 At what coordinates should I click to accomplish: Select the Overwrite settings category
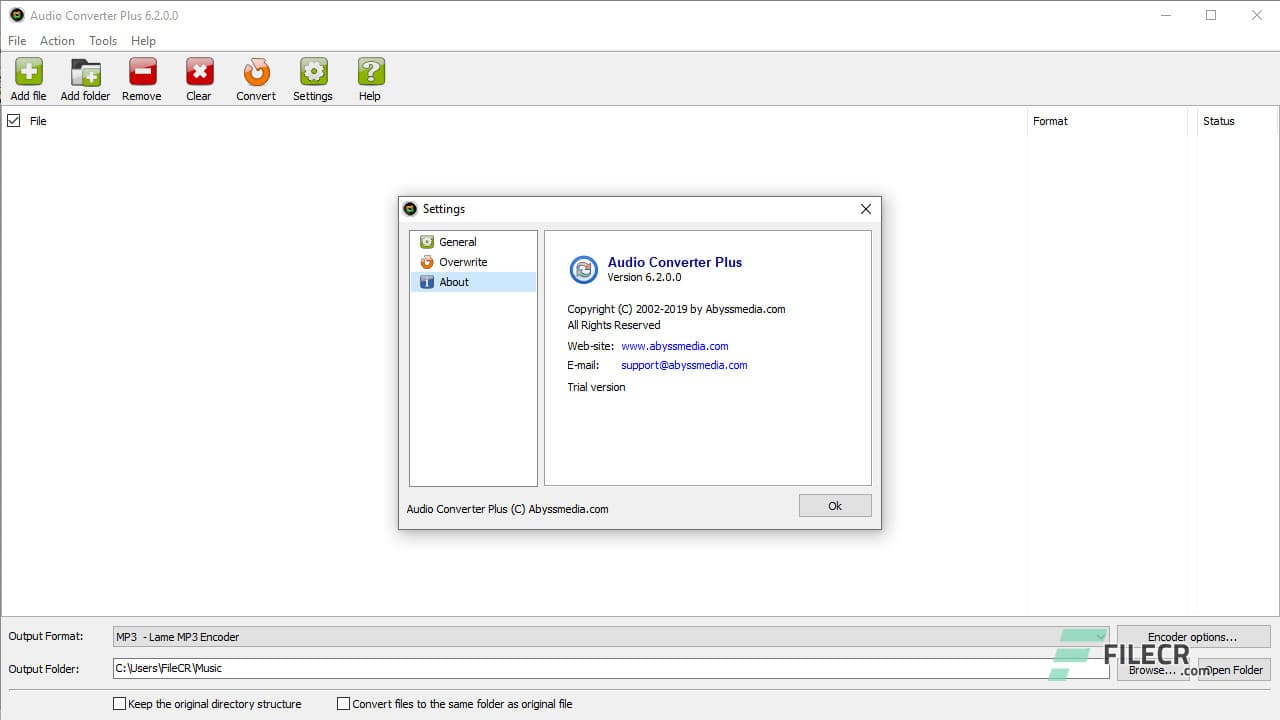click(463, 262)
